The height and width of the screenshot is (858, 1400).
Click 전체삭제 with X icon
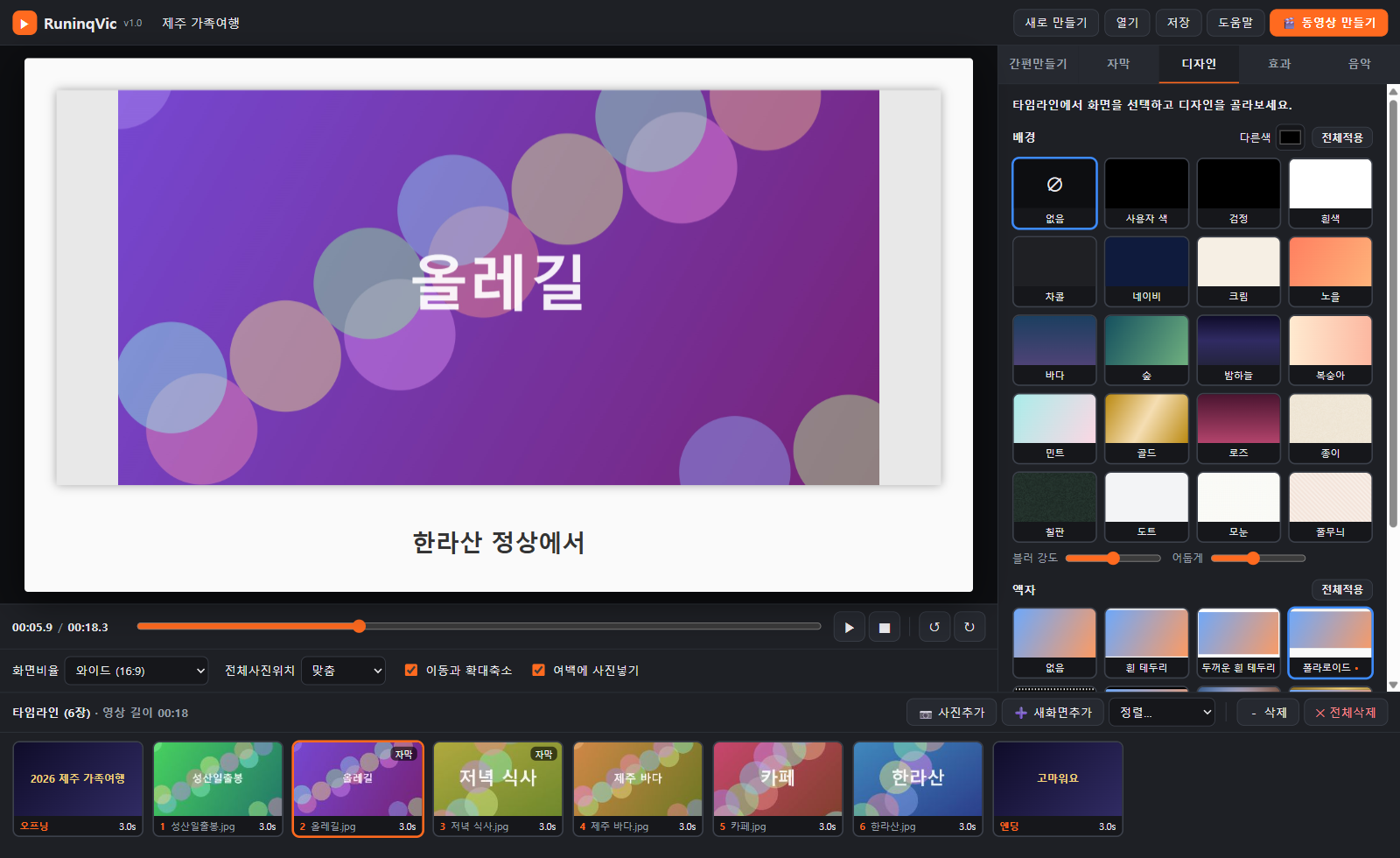pos(1346,713)
